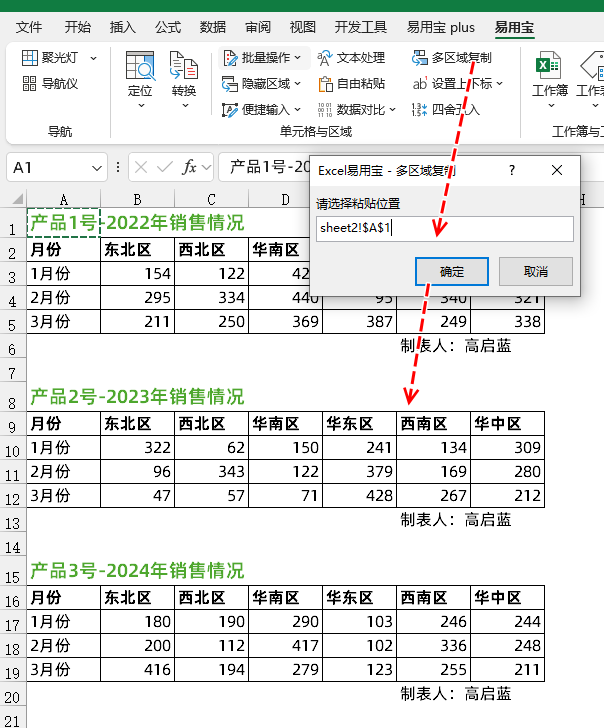Image resolution: width=604 pixels, height=728 pixels.
Task: Click the 西南区 header in row 16
Action: pyautogui.click(x=433, y=598)
